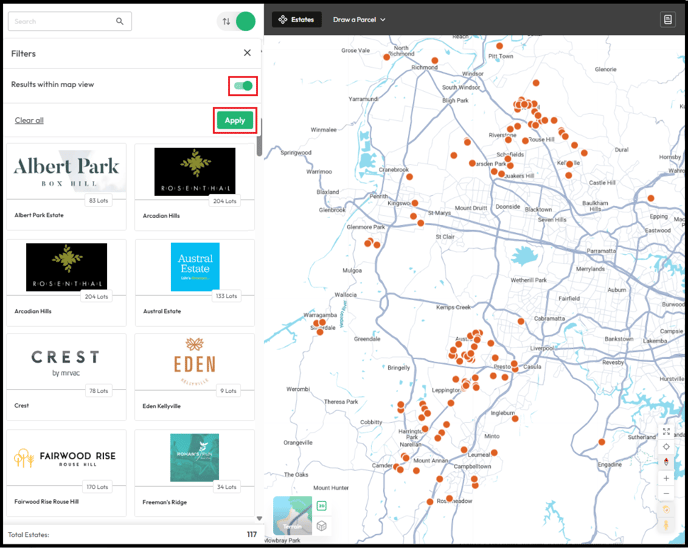Open the Austral Estate card
The image size is (688, 548).
click(195, 283)
